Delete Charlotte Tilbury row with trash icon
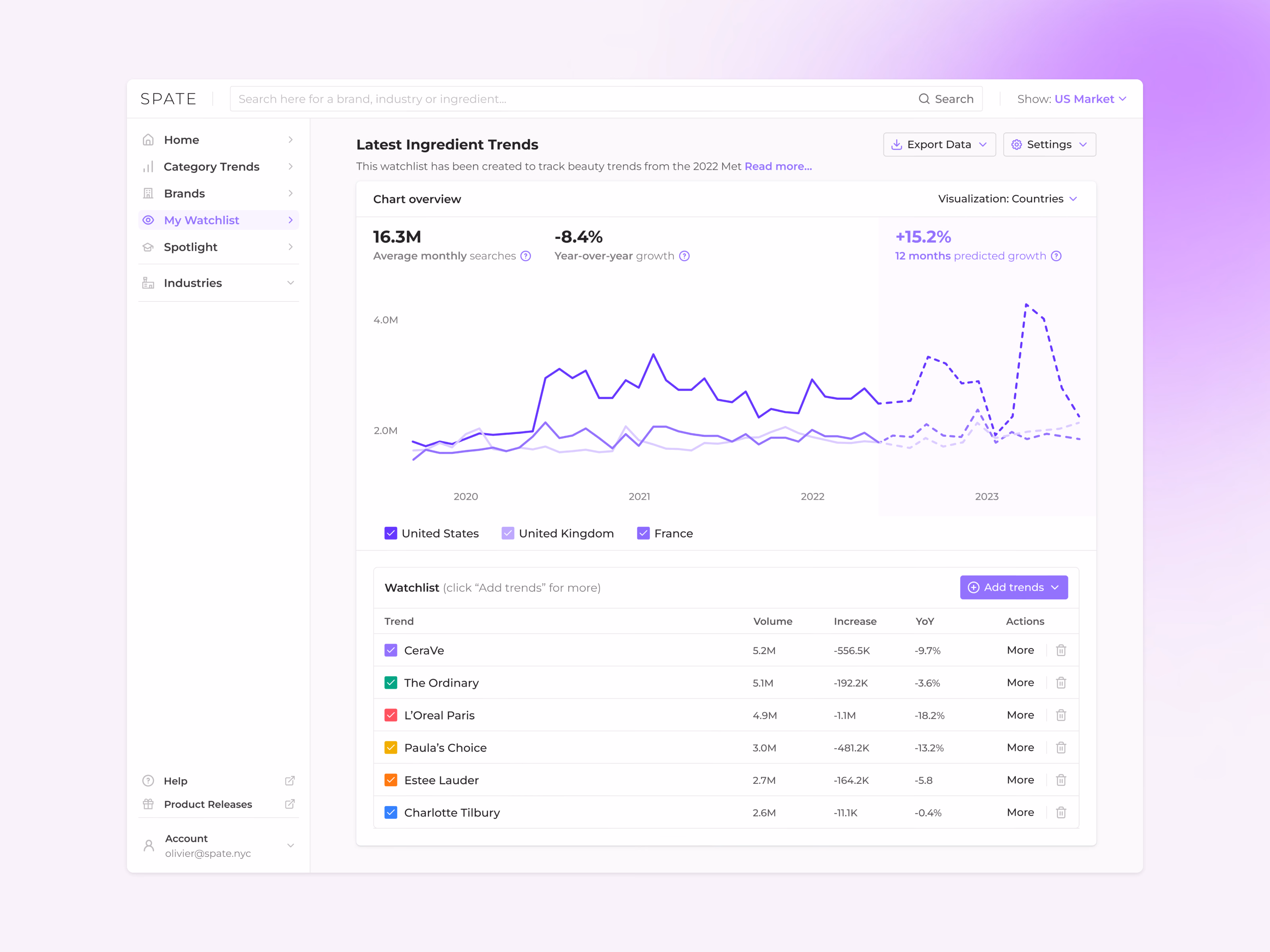The height and width of the screenshot is (952, 1270). click(x=1061, y=812)
